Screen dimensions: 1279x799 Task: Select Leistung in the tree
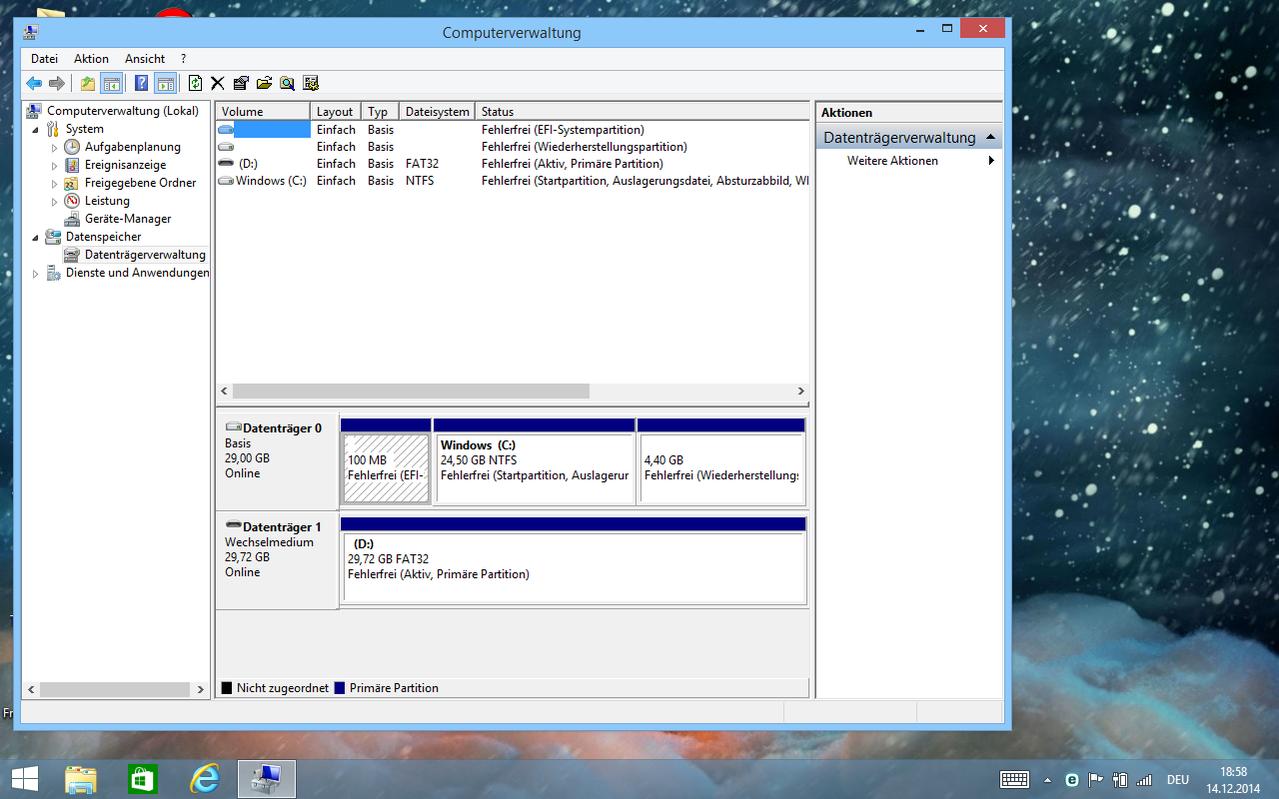click(107, 201)
